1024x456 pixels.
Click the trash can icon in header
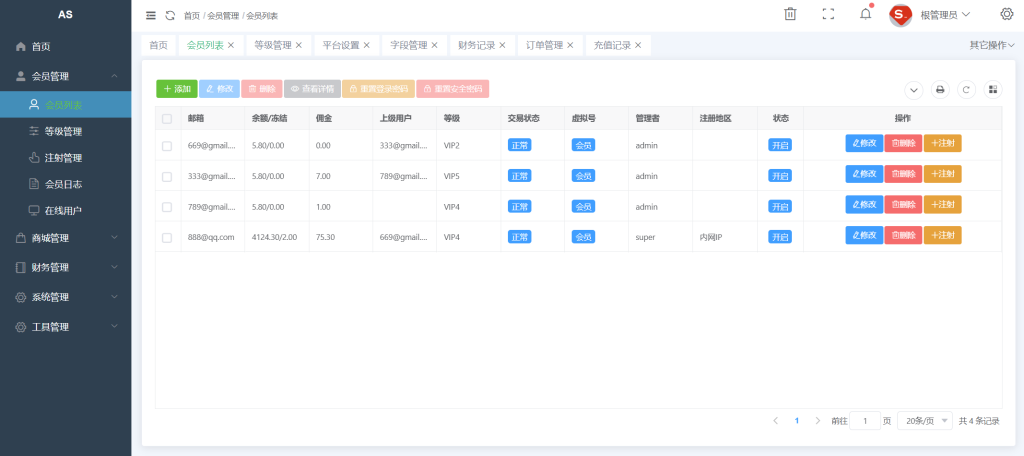coord(790,14)
